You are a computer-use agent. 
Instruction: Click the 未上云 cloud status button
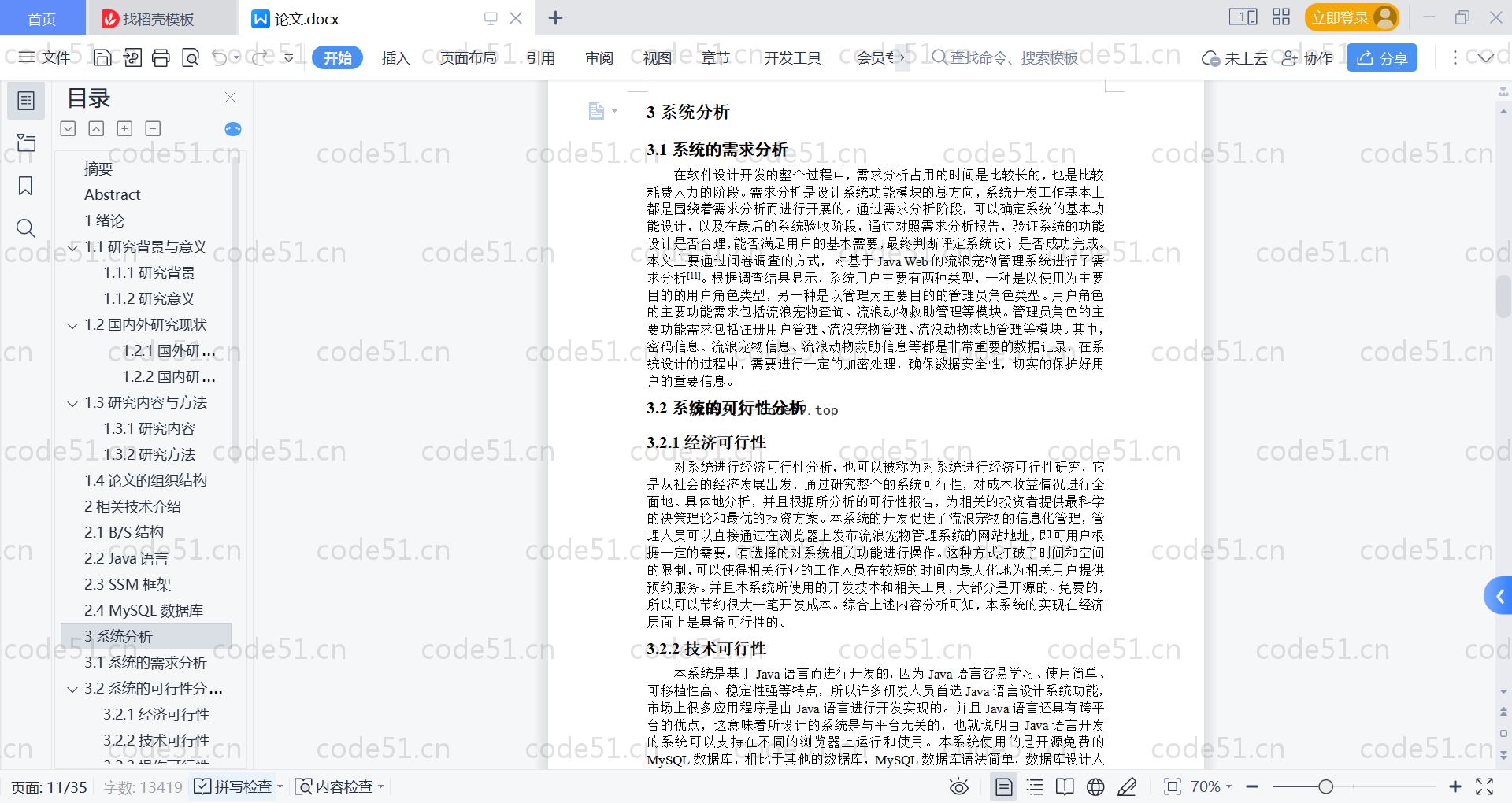(1234, 57)
